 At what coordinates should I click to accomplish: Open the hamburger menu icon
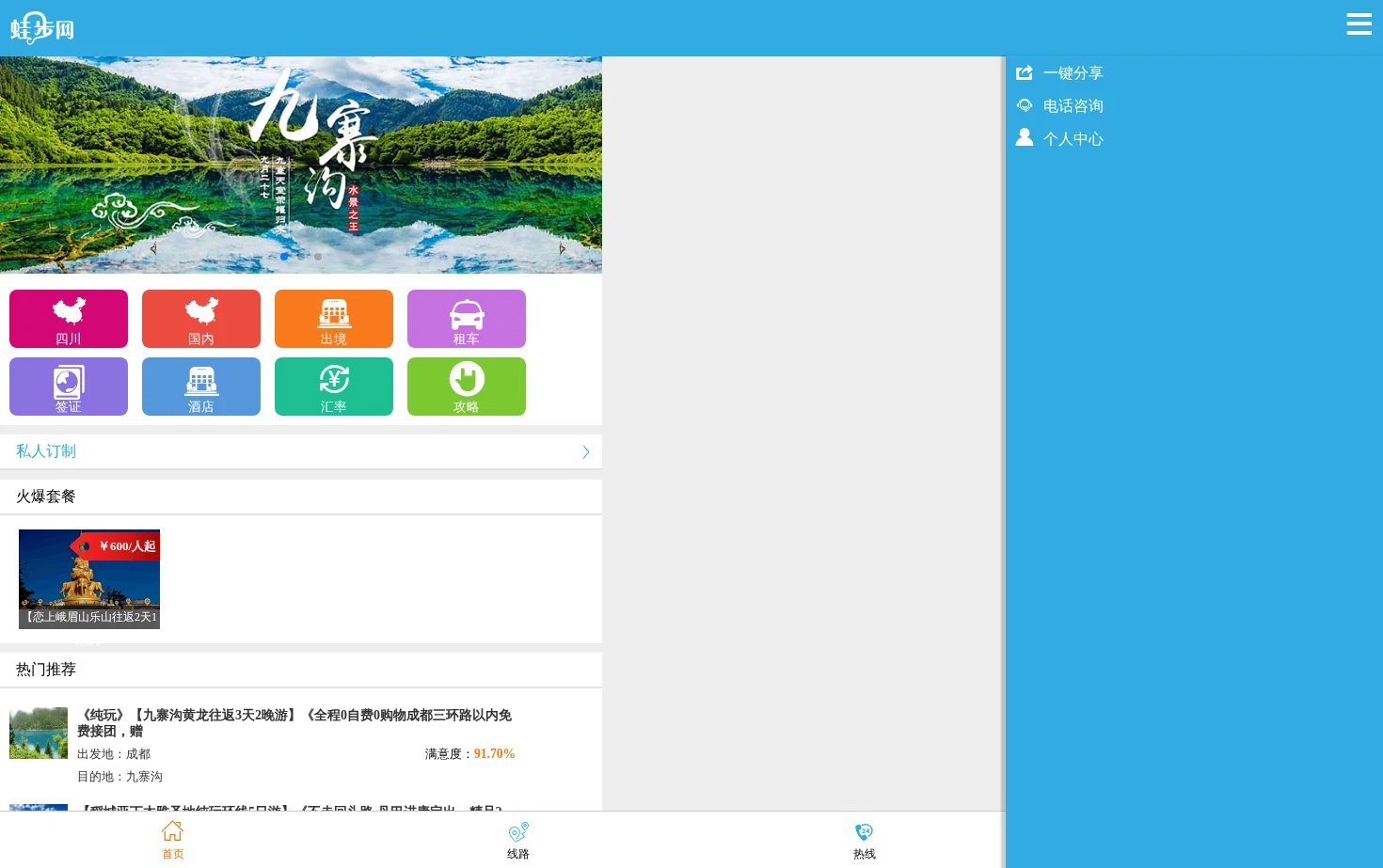pyautogui.click(x=1359, y=24)
